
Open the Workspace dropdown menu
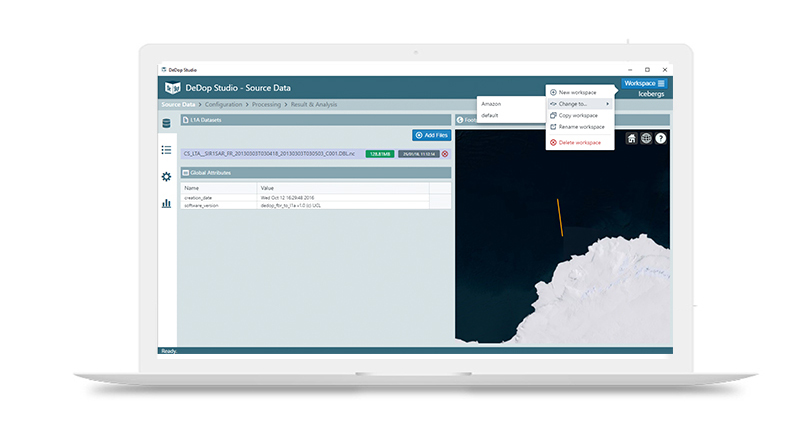644,83
